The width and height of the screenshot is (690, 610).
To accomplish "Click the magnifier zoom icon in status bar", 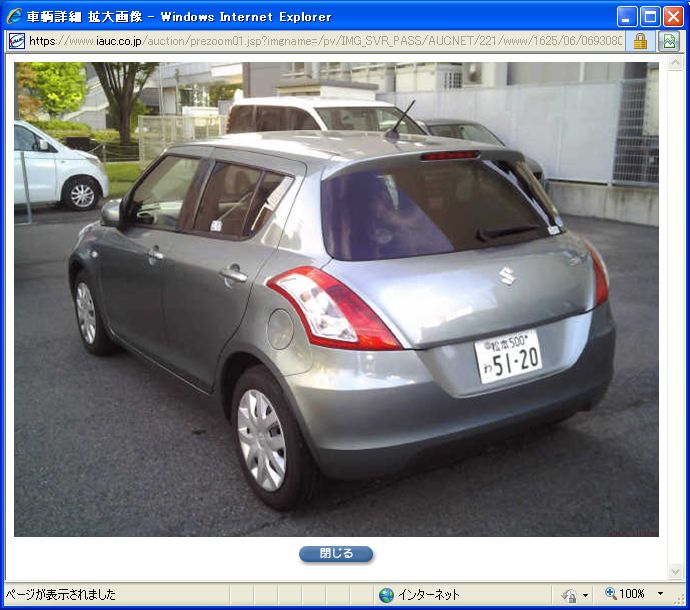I will (610, 594).
